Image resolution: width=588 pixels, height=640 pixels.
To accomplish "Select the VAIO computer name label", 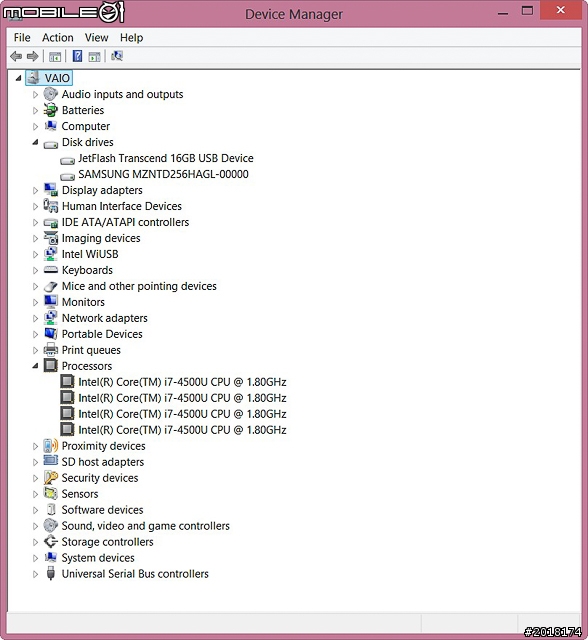I will point(57,78).
